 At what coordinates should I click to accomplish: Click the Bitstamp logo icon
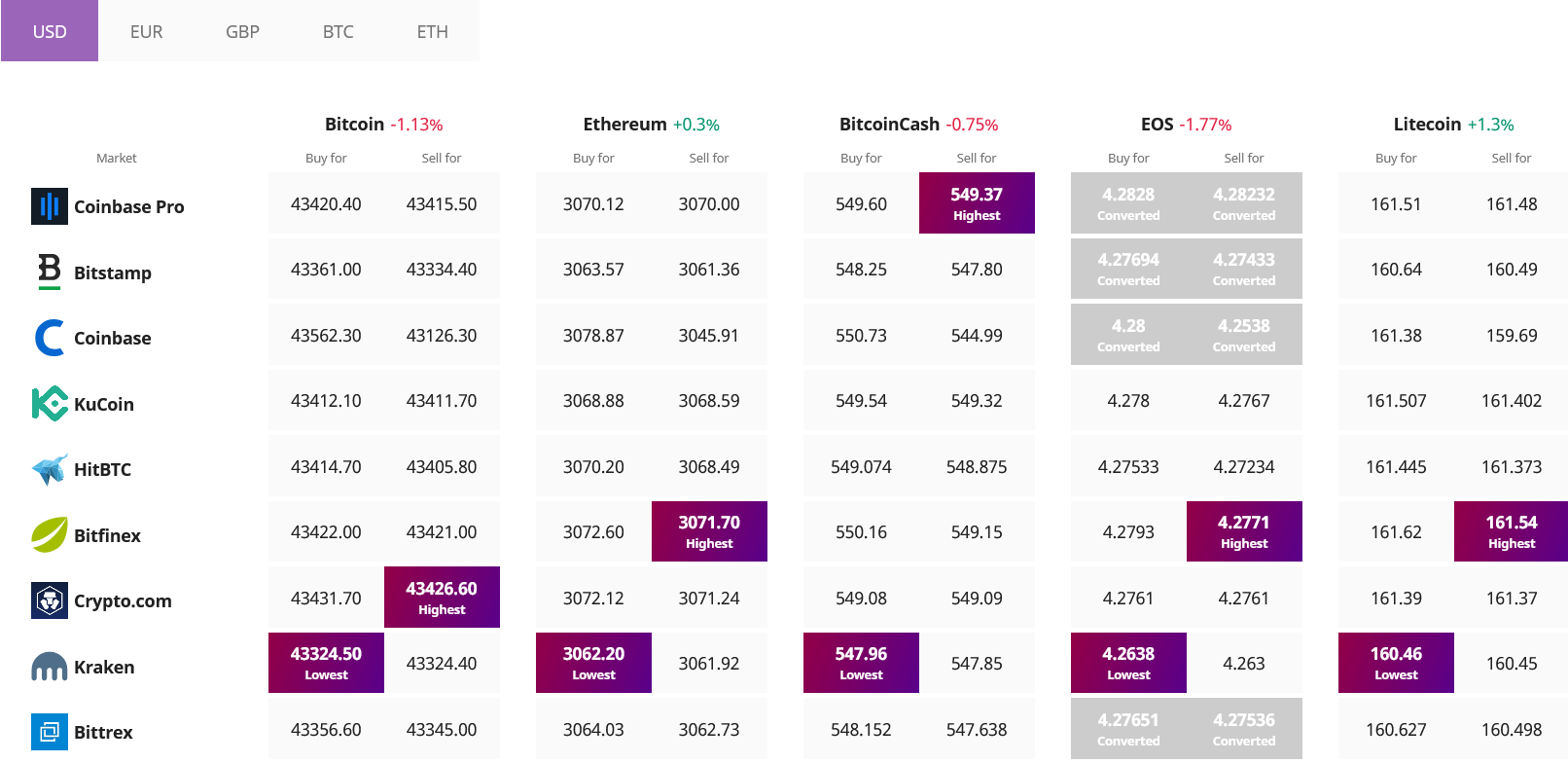[x=50, y=272]
